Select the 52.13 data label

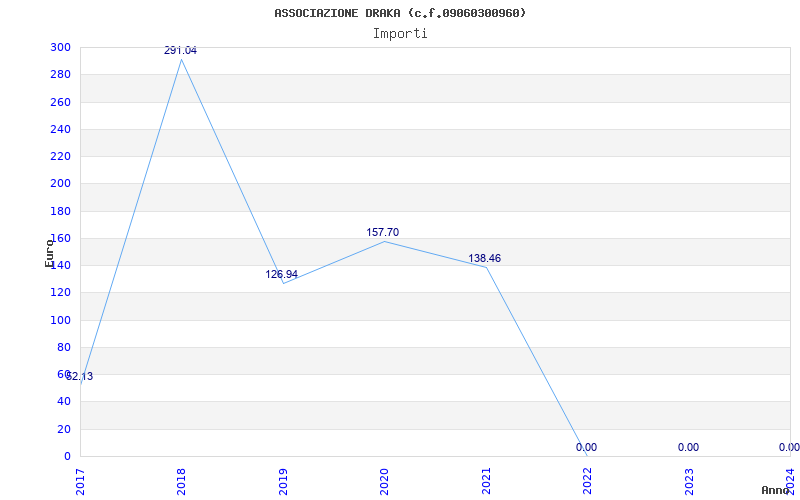(x=80, y=377)
